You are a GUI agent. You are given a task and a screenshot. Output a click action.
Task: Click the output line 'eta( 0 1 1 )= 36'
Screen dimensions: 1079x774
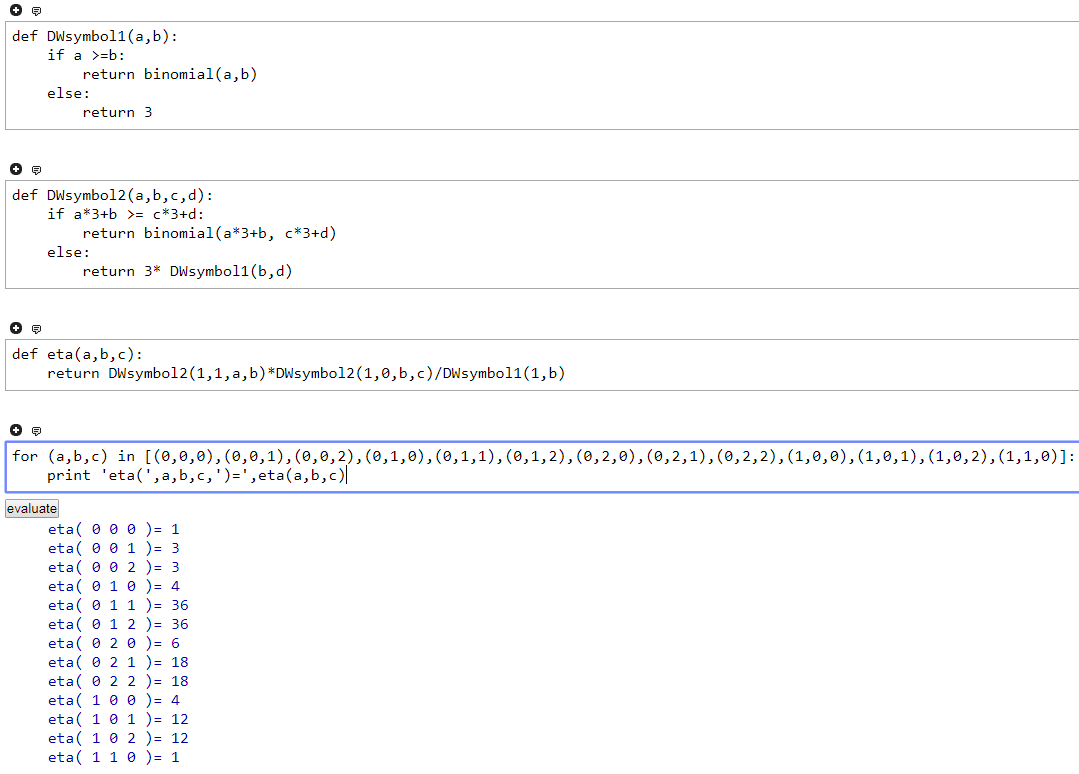(x=118, y=605)
